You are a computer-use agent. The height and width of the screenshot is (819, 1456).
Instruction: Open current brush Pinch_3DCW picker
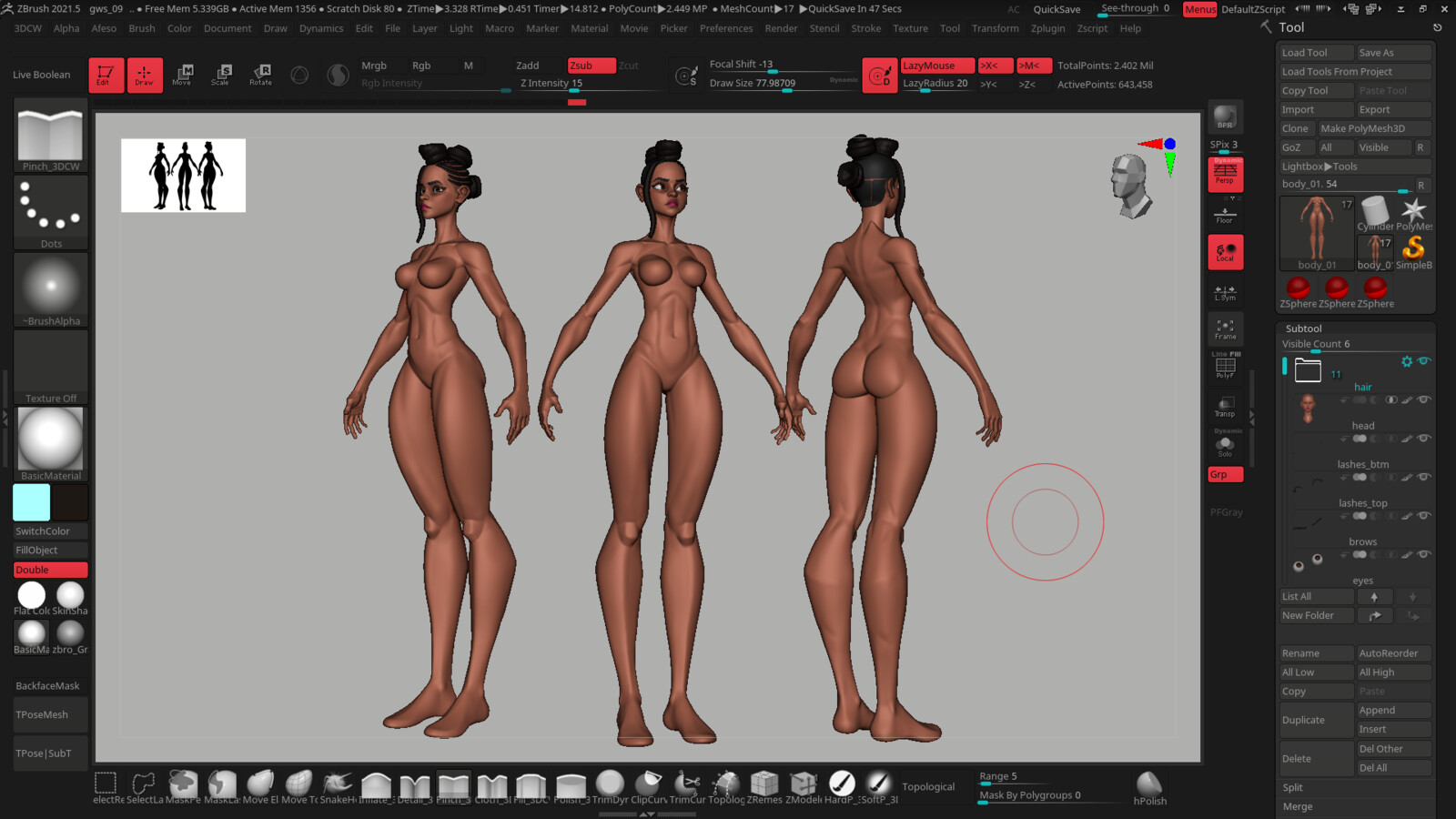coord(51,136)
